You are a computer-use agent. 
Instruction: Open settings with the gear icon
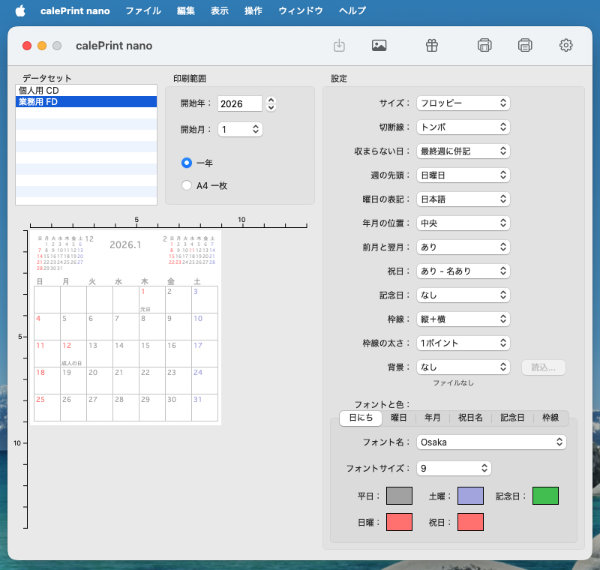point(566,45)
